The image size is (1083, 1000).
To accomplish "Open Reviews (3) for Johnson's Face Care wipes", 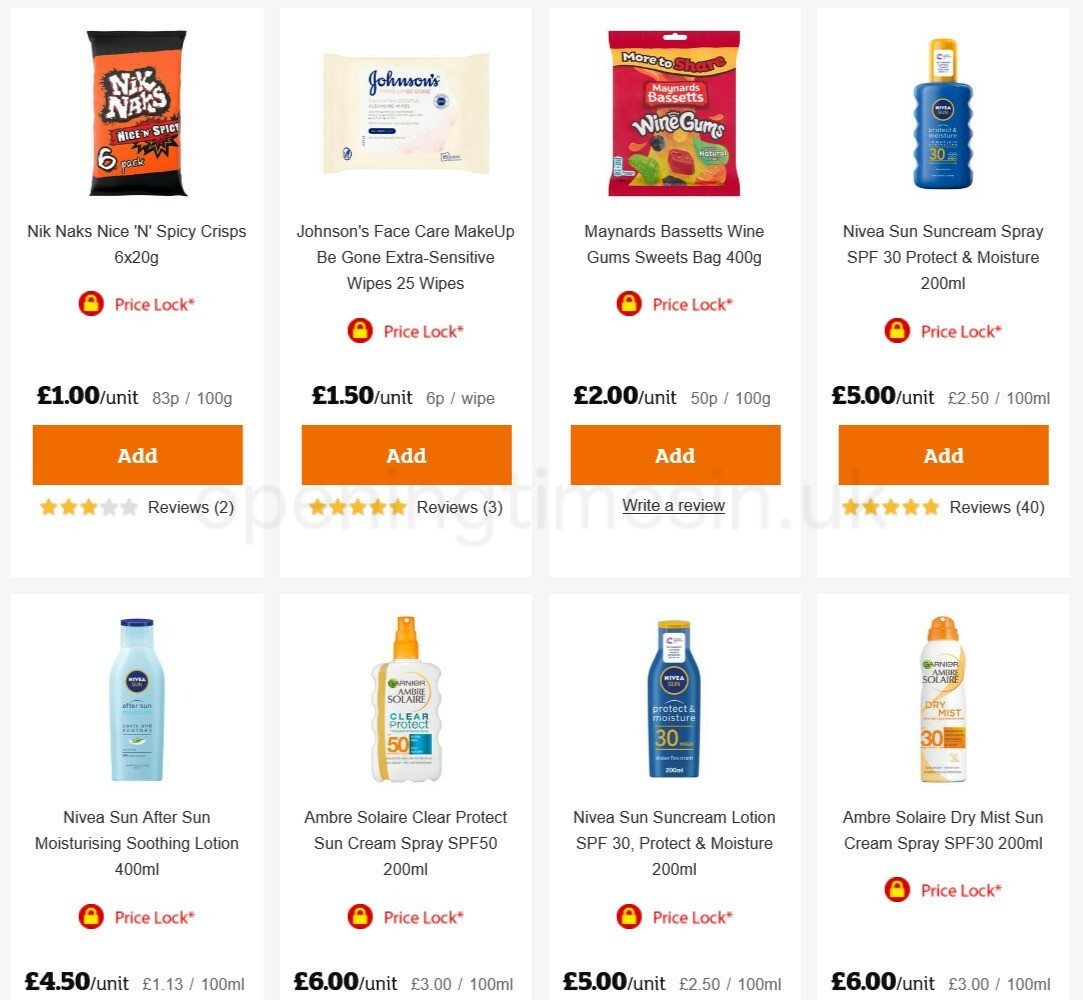I will tap(459, 507).
